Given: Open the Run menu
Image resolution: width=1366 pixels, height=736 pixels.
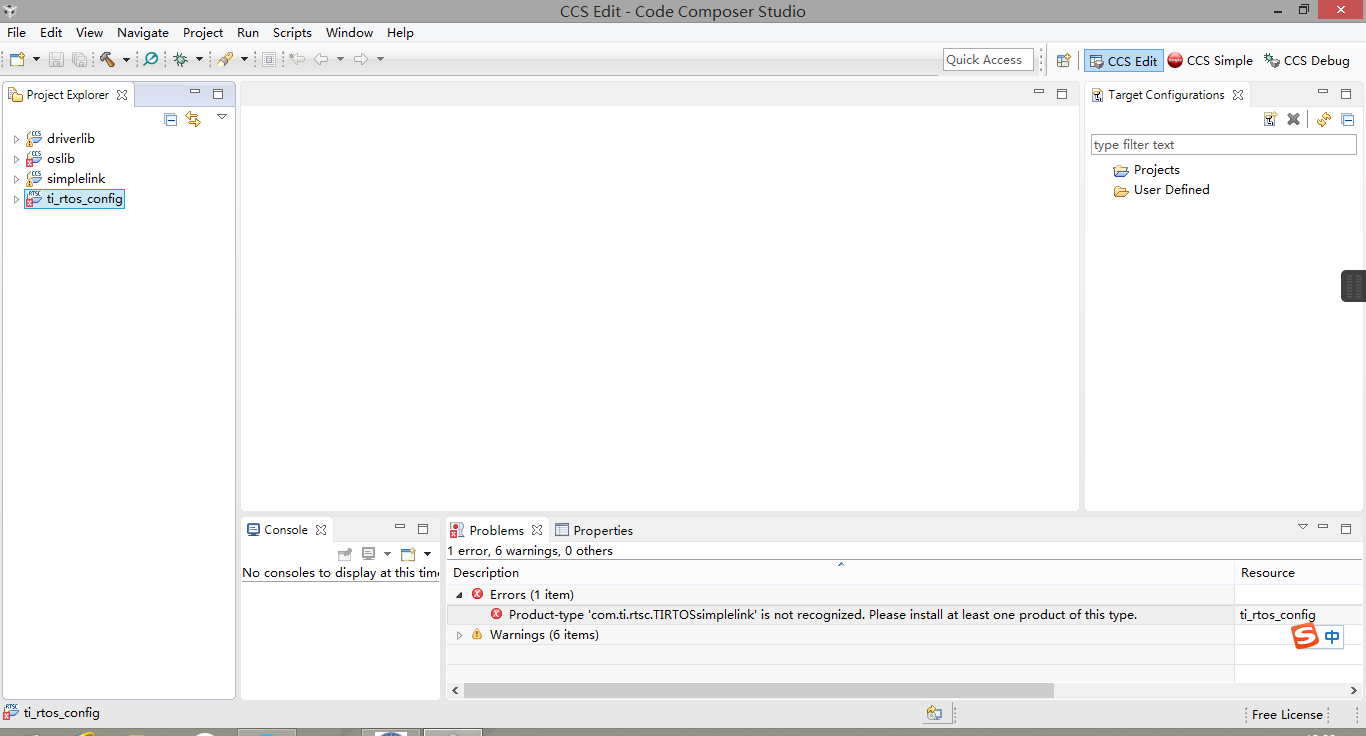Looking at the screenshot, I should pos(248,33).
